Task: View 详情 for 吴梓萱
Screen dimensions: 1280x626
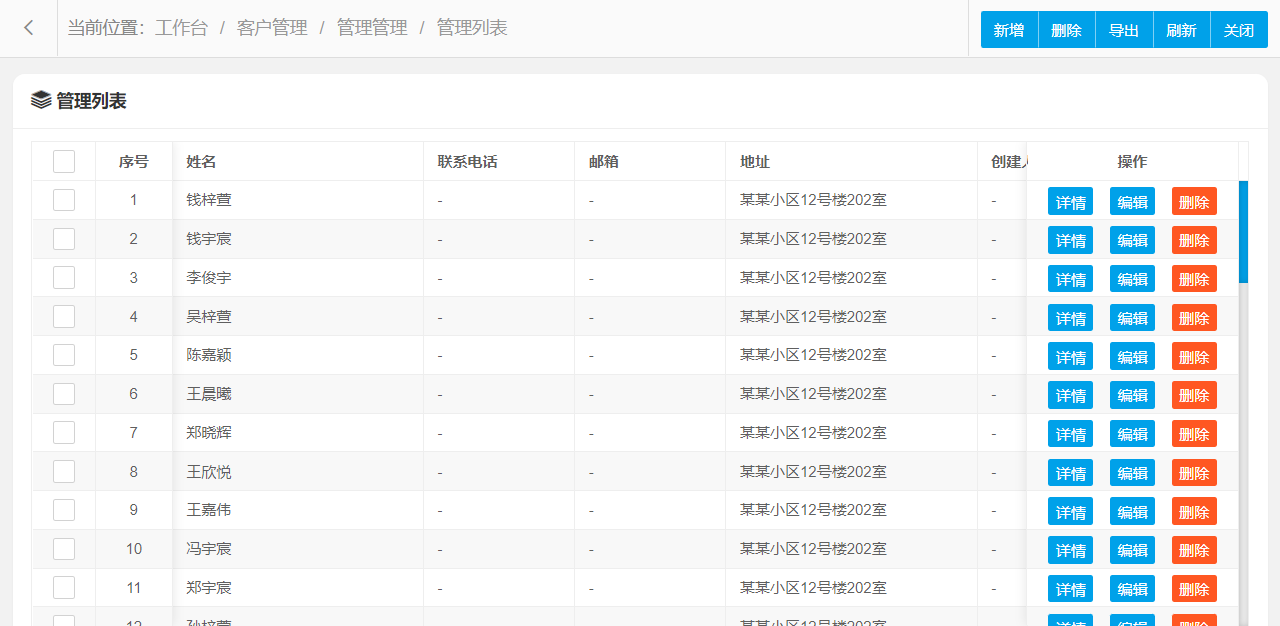Action: (1070, 317)
